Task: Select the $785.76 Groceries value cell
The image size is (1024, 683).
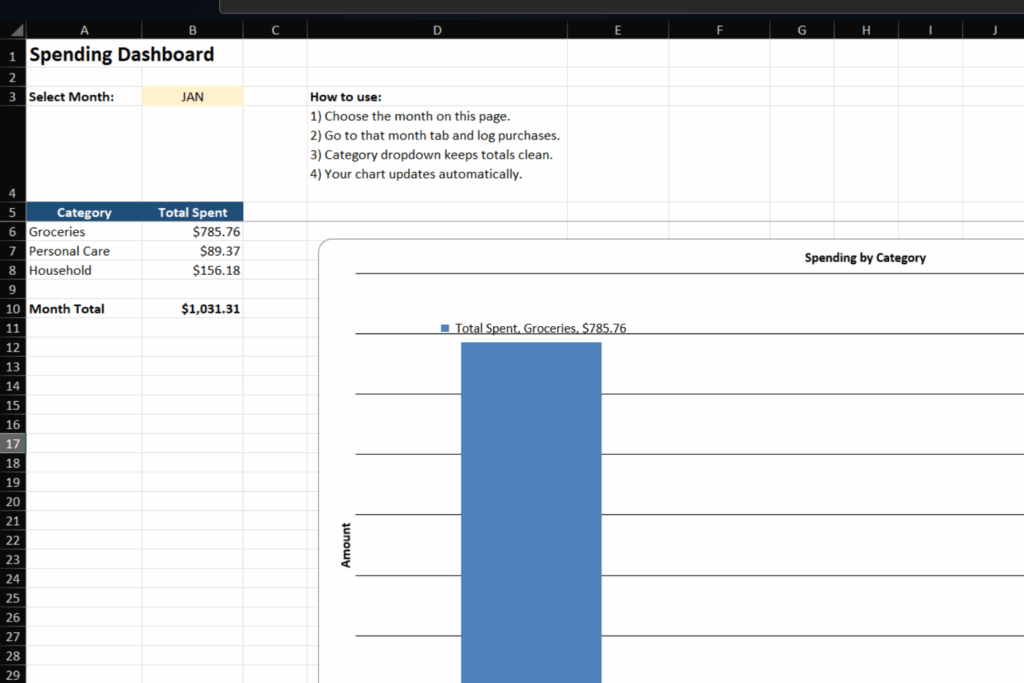Action: (215, 231)
